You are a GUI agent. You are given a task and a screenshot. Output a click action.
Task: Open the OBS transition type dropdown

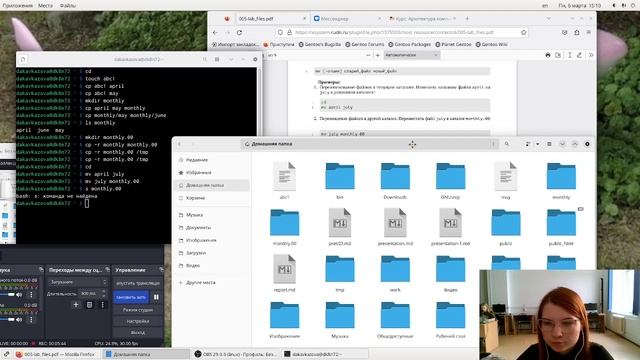[x=77, y=282]
